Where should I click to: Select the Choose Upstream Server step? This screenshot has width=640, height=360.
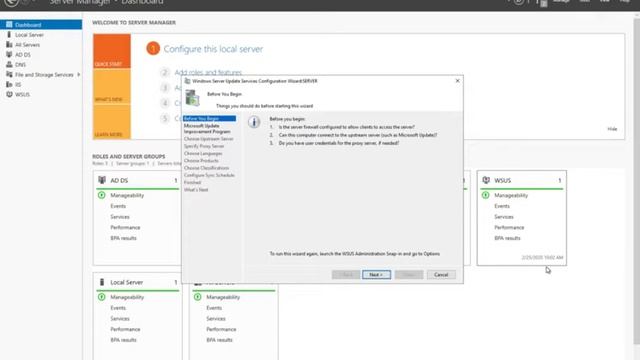(x=209, y=139)
